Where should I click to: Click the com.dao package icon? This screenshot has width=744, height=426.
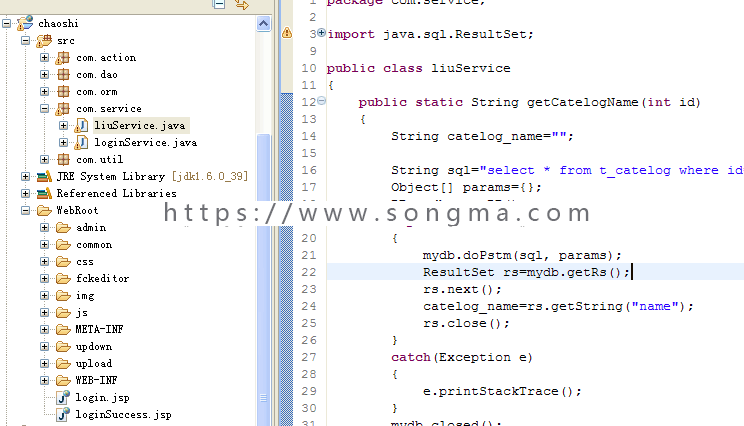(63, 74)
